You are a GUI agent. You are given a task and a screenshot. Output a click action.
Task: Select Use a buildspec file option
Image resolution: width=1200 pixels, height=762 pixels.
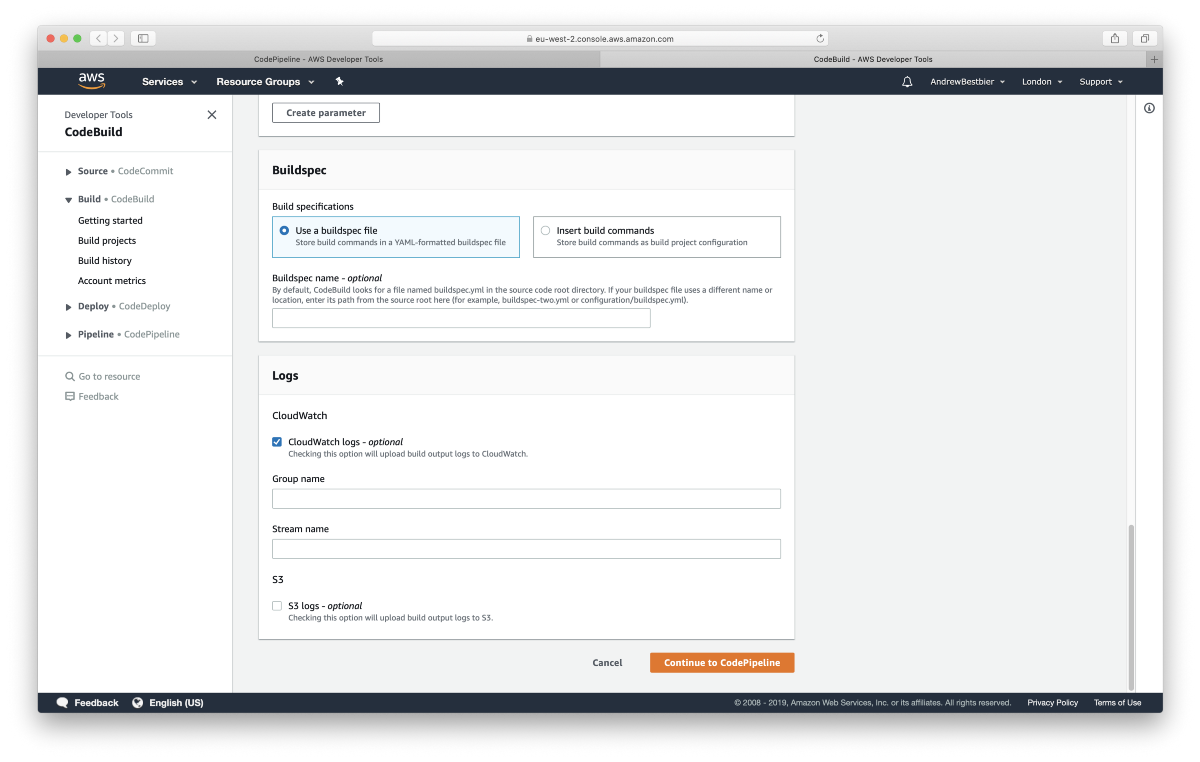click(x=395, y=237)
